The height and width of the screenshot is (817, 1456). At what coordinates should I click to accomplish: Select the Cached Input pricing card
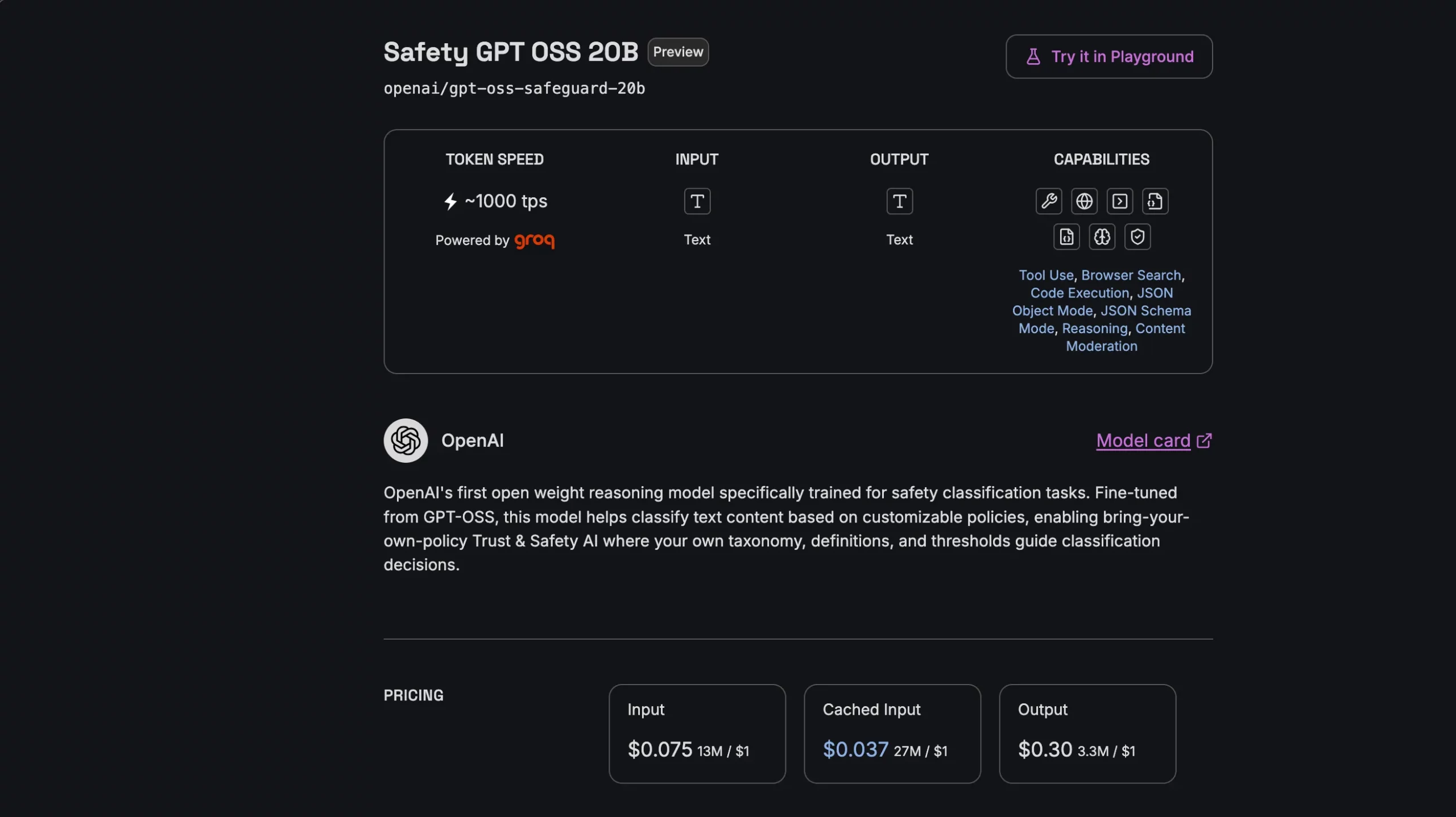pyautogui.click(x=892, y=733)
